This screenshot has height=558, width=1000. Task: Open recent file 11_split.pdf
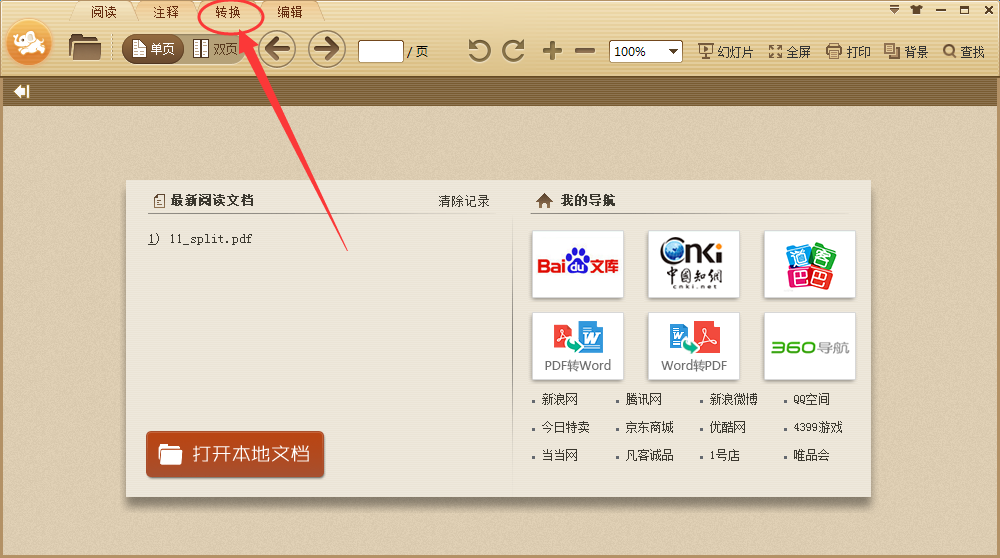click(210, 239)
